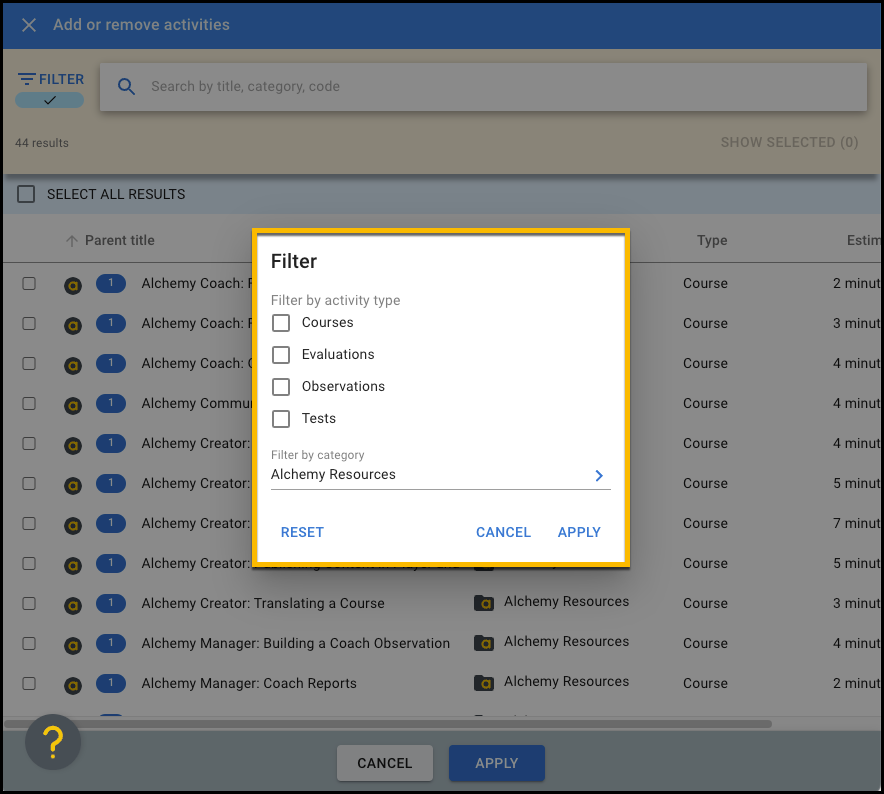Click the 44 results text
Screen dimensions: 884x794
[x=42, y=143]
